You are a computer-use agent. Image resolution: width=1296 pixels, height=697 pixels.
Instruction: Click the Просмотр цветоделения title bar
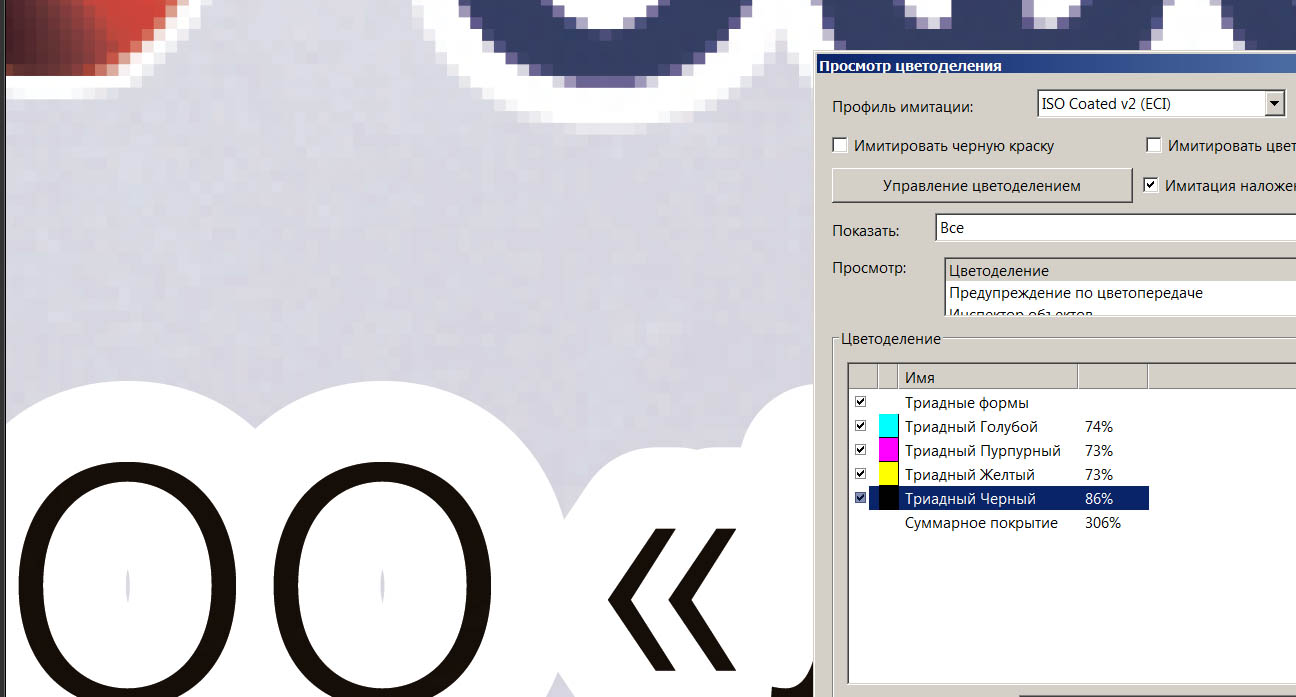1055,66
